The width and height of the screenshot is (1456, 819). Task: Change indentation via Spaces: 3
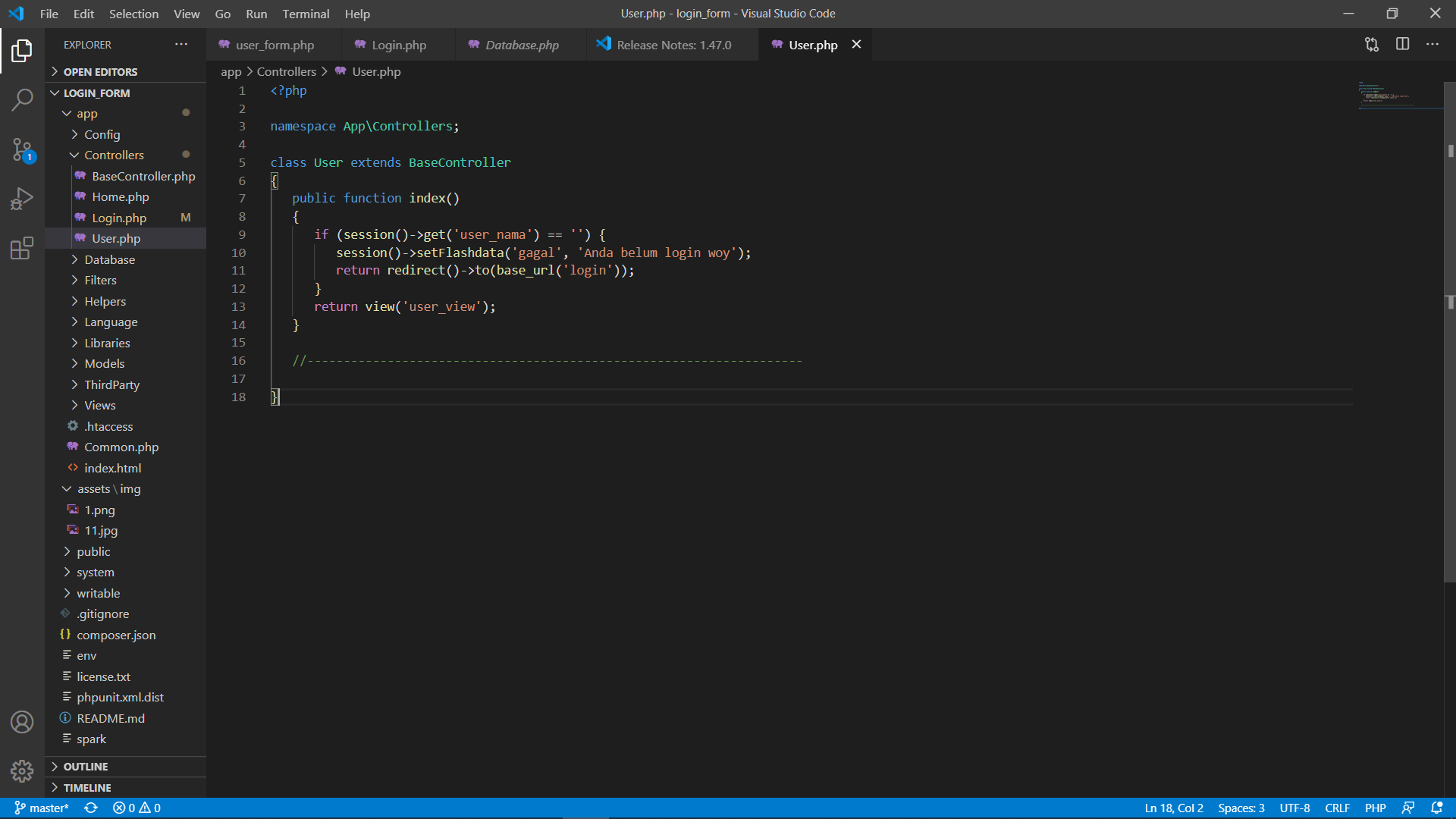[1241, 808]
